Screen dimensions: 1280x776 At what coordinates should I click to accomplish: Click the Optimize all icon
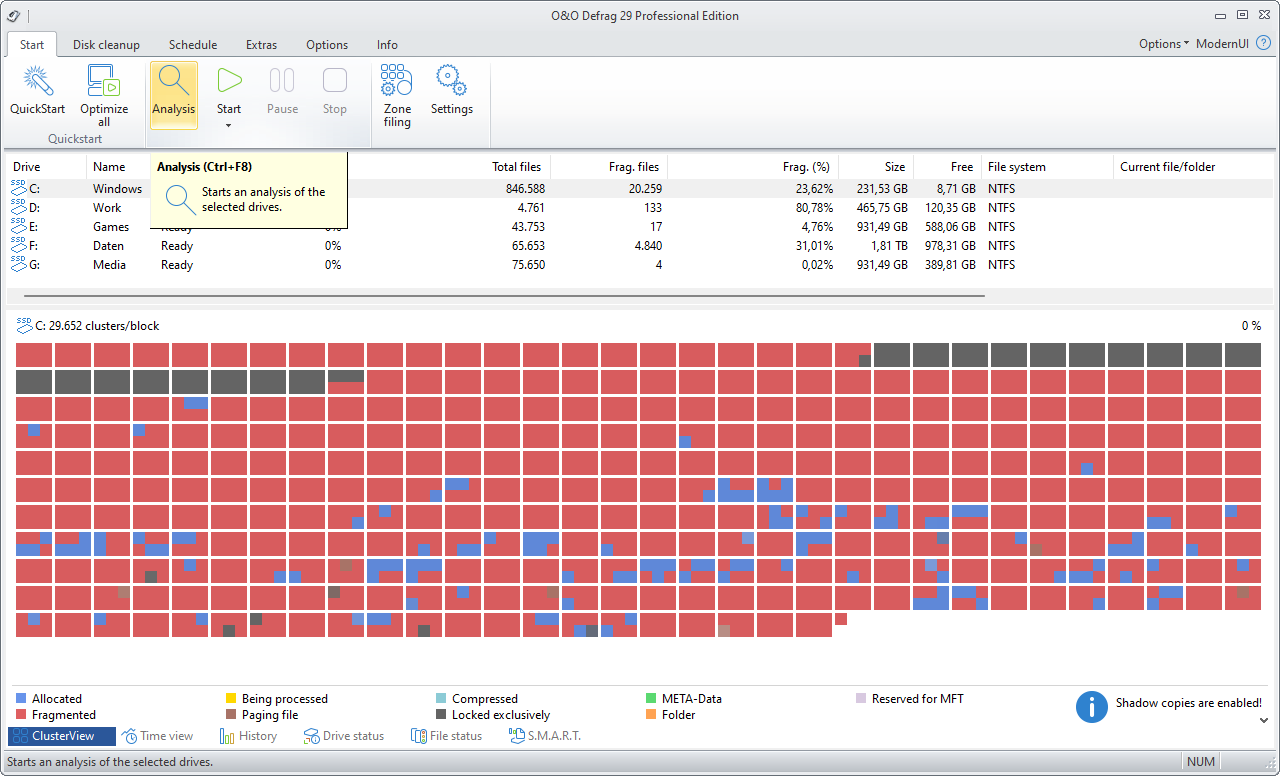click(104, 80)
